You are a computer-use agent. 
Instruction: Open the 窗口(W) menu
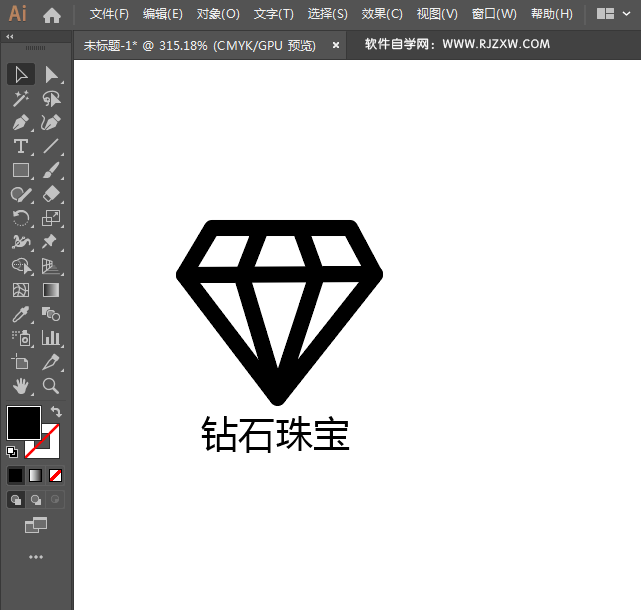point(494,14)
